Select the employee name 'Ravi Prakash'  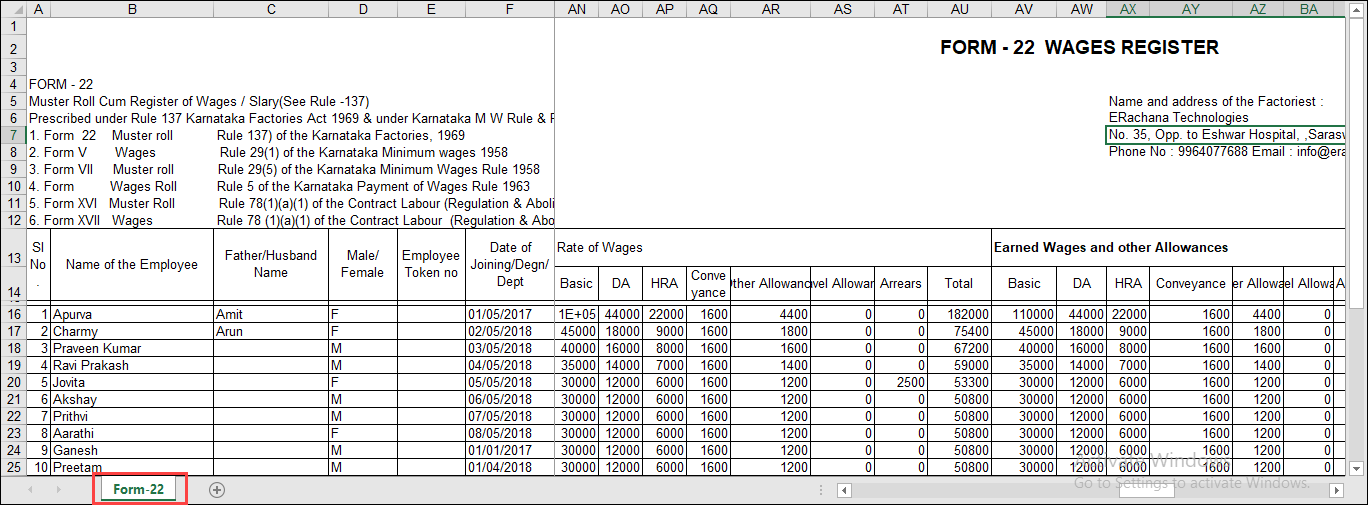(x=132, y=365)
